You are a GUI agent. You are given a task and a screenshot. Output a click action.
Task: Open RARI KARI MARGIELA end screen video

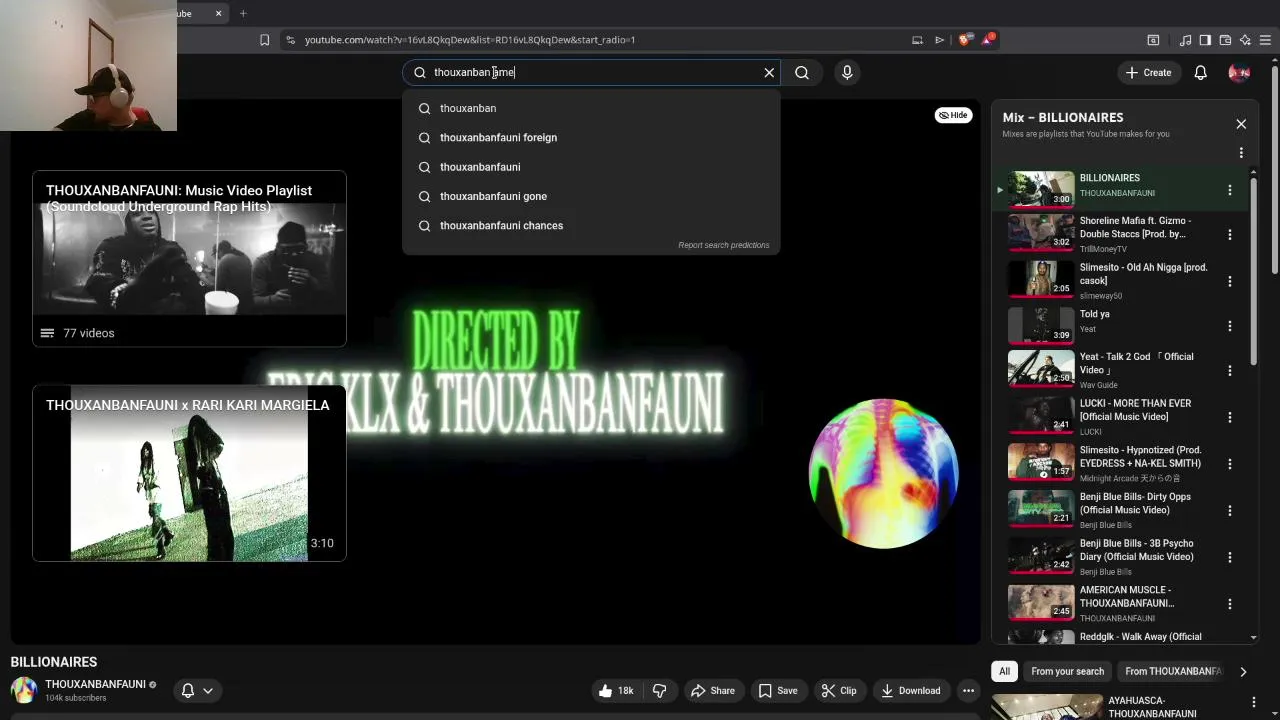pos(189,473)
